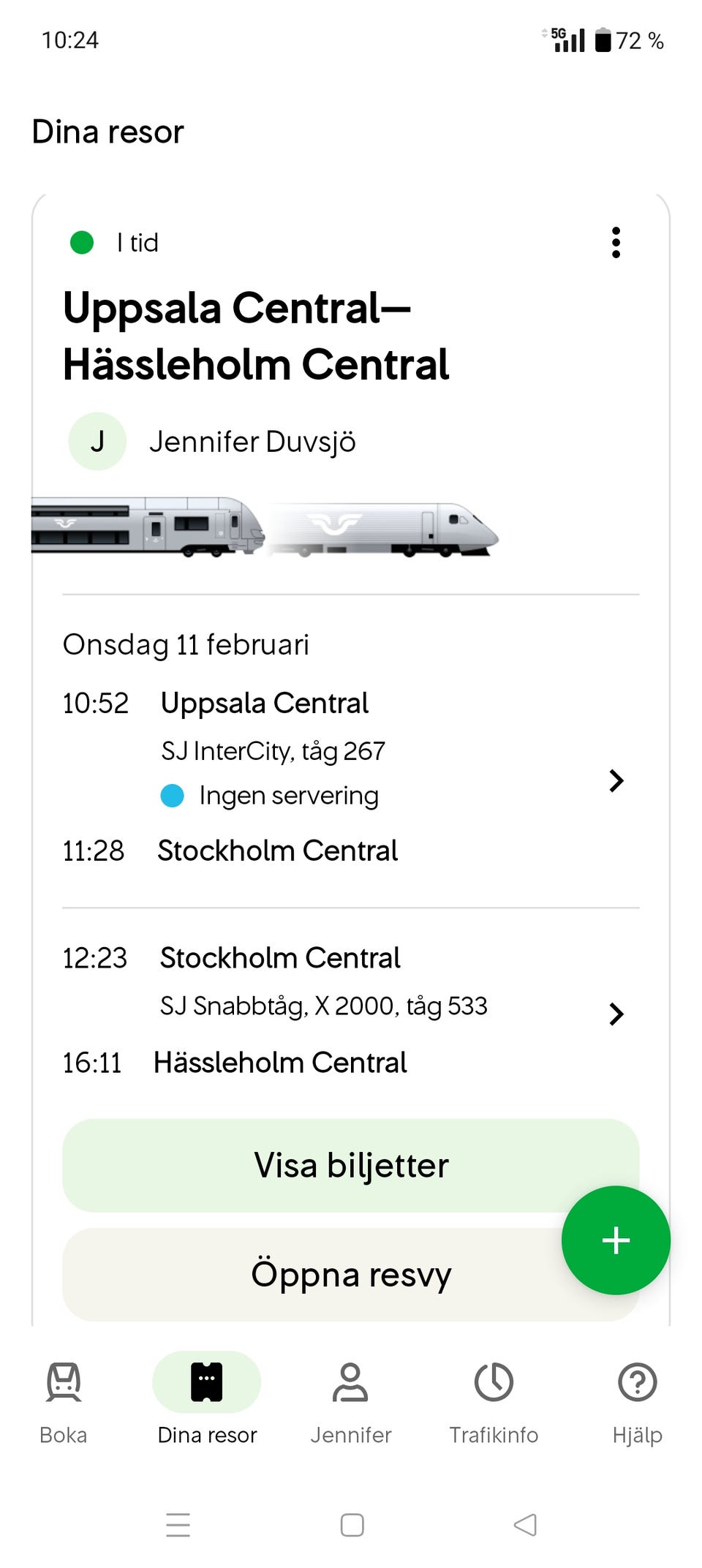Open the Android recent apps button
This screenshot has width=702, height=1568.
[178, 1525]
